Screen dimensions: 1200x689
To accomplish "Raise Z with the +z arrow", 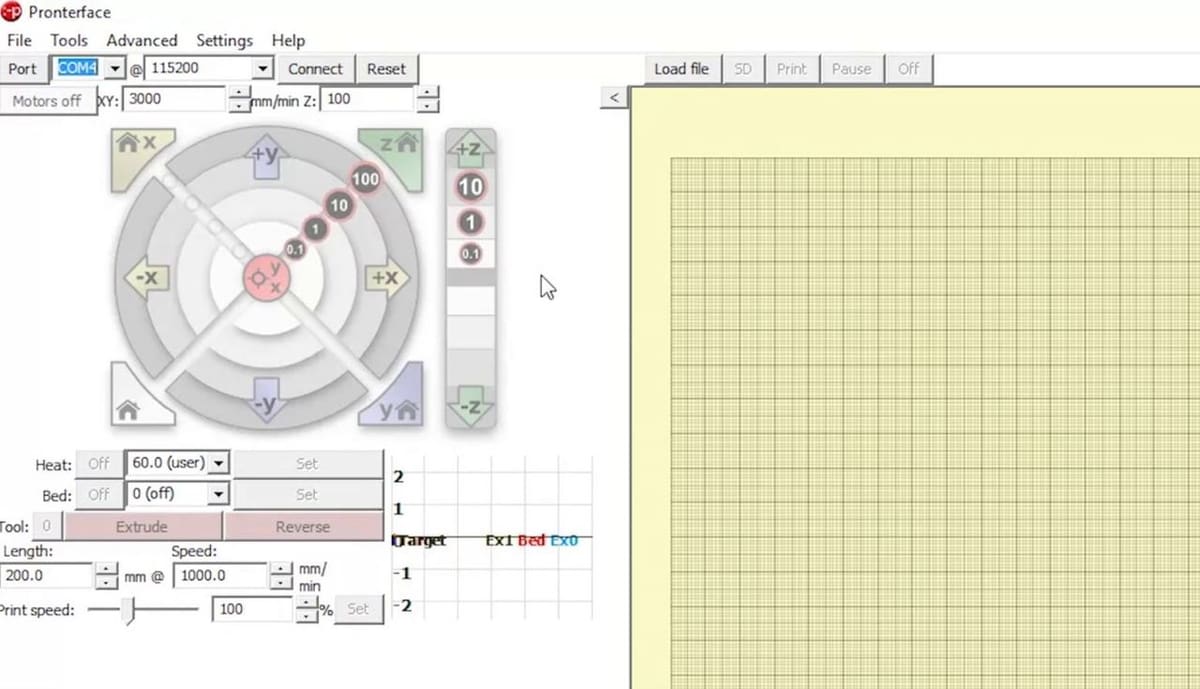I will (x=470, y=150).
